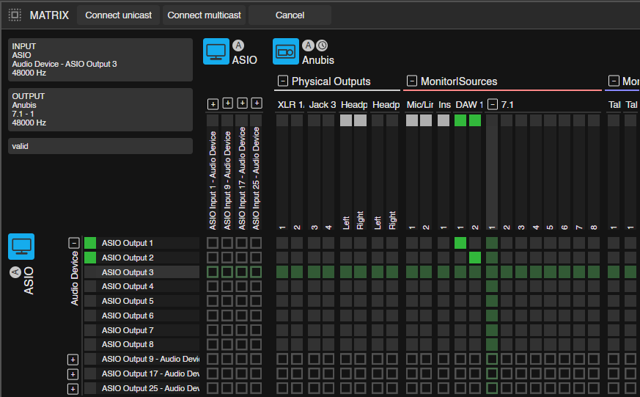This screenshot has width=640, height=397.
Task: Select the ASIO Output 3 row
Action: coord(142,272)
